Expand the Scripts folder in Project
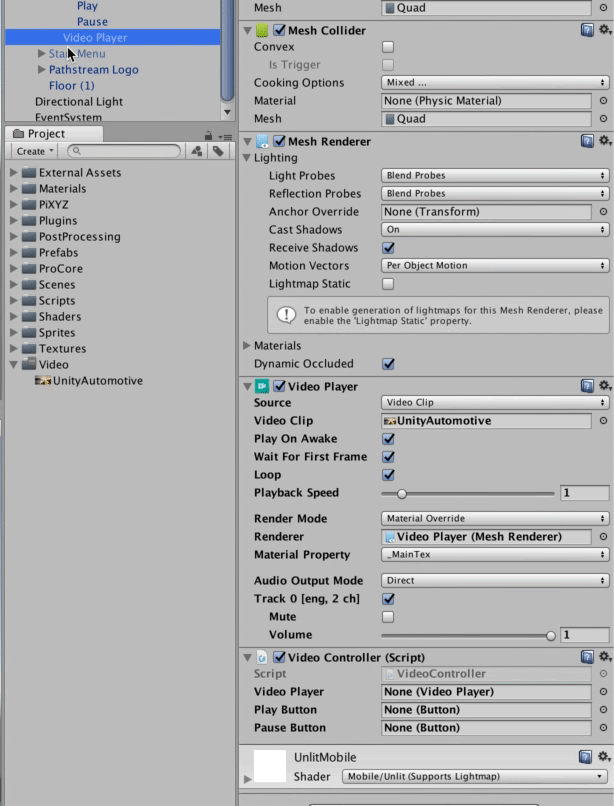Image resolution: width=614 pixels, height=806 pixels. [13, 301]
